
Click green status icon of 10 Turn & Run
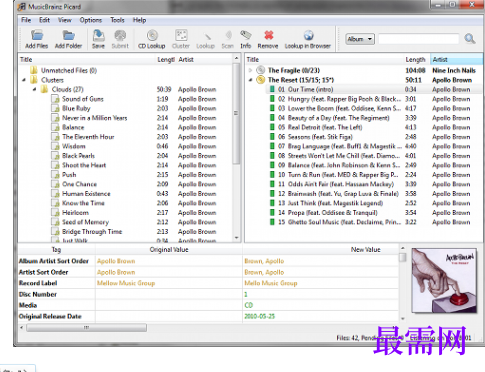(272, 175)
